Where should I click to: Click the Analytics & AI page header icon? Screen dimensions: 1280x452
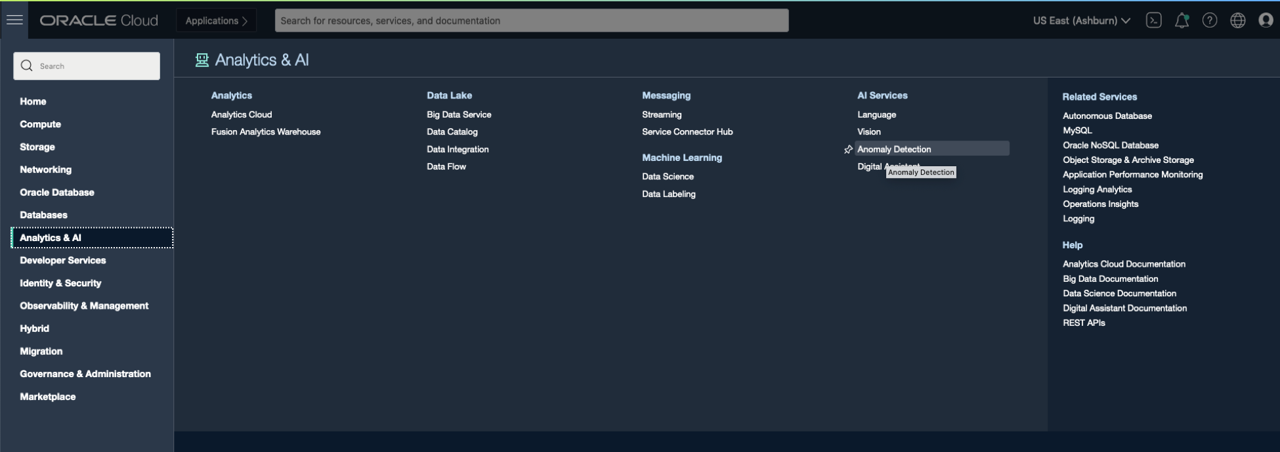202,60
